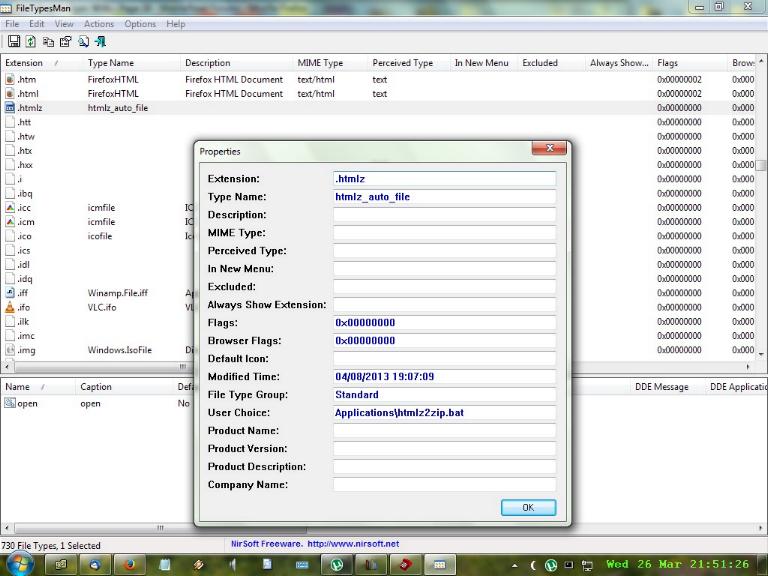This screenshot has width=768, height=576.
Task: Select the .icm file type icon
Action: [x=10, y=222]
